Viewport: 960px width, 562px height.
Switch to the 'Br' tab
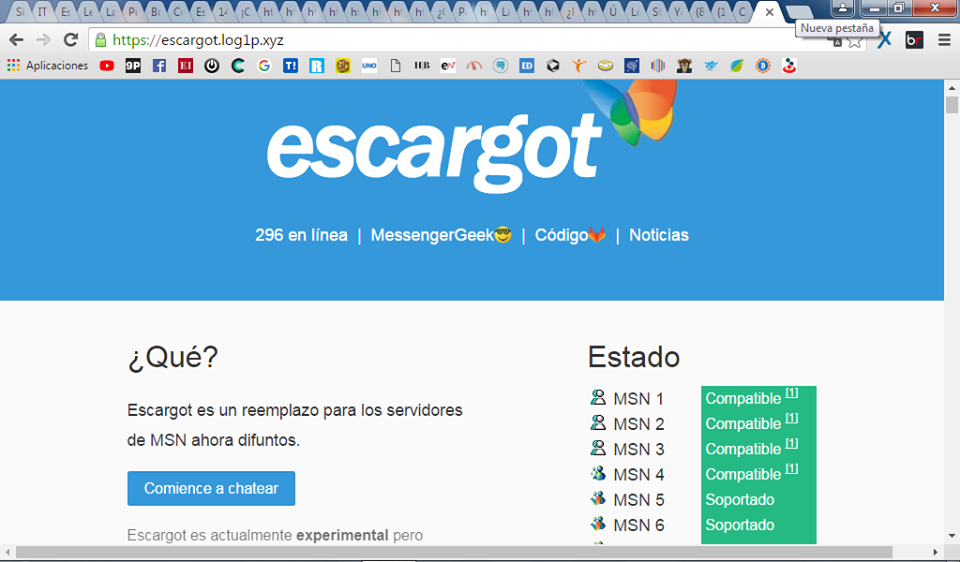[155, 12]
